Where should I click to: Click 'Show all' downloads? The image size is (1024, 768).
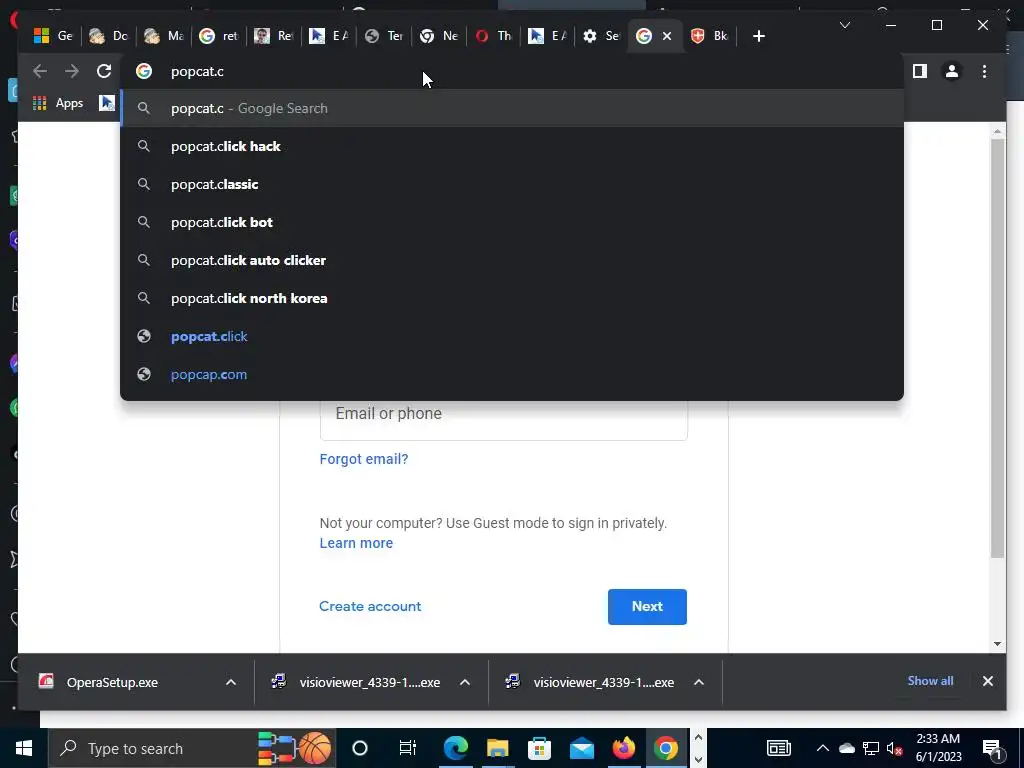pos(930,680)
